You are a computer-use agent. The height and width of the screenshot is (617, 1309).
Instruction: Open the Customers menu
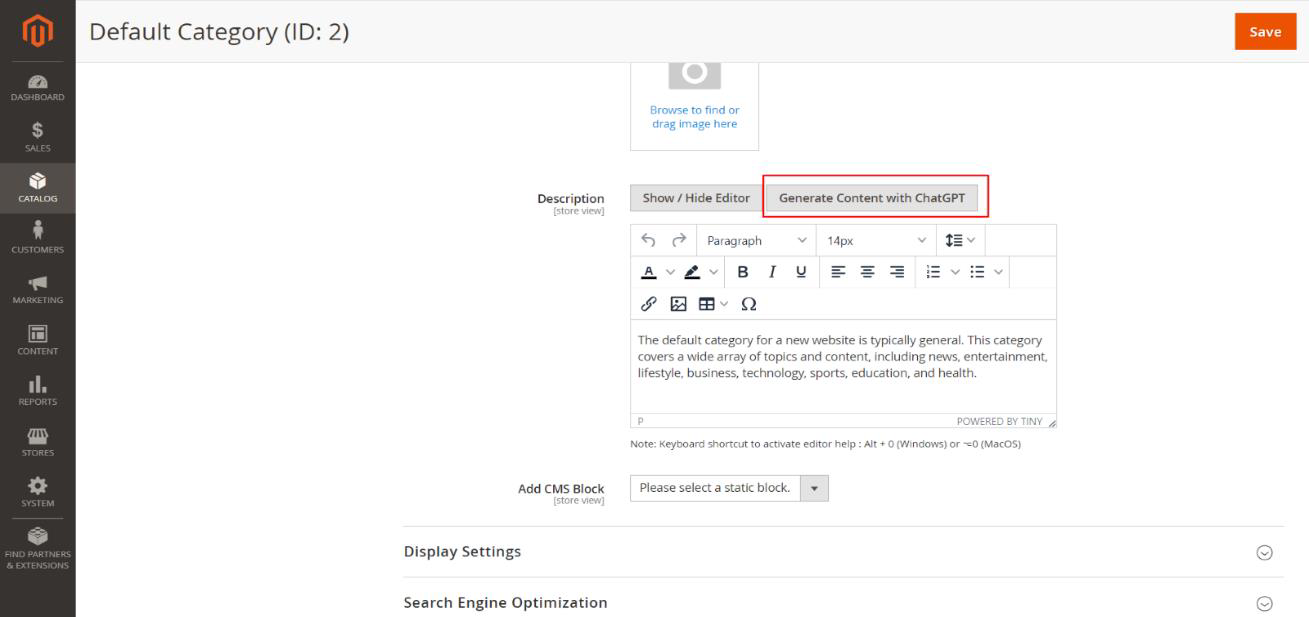pyautogui.click(x=37, y=239)
